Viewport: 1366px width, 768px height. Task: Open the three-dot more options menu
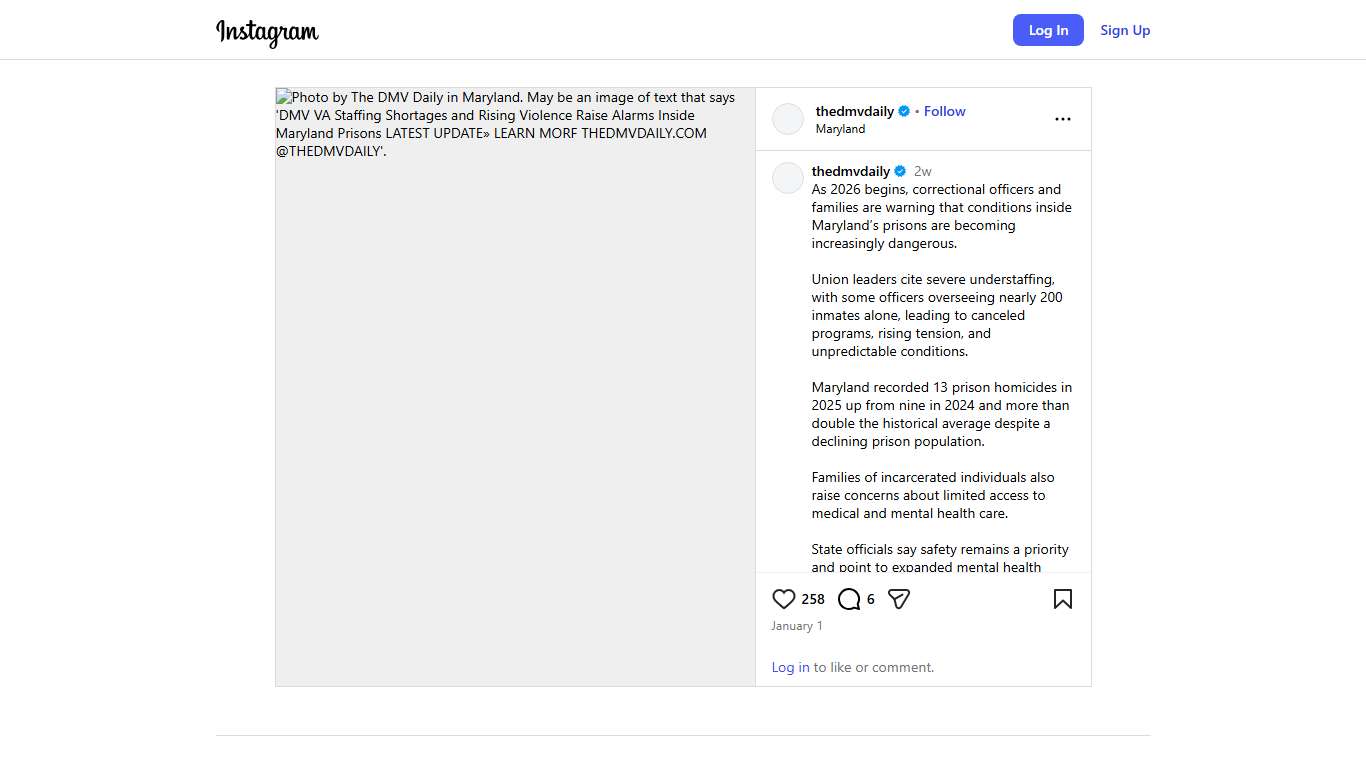[x=1062, y=119]
